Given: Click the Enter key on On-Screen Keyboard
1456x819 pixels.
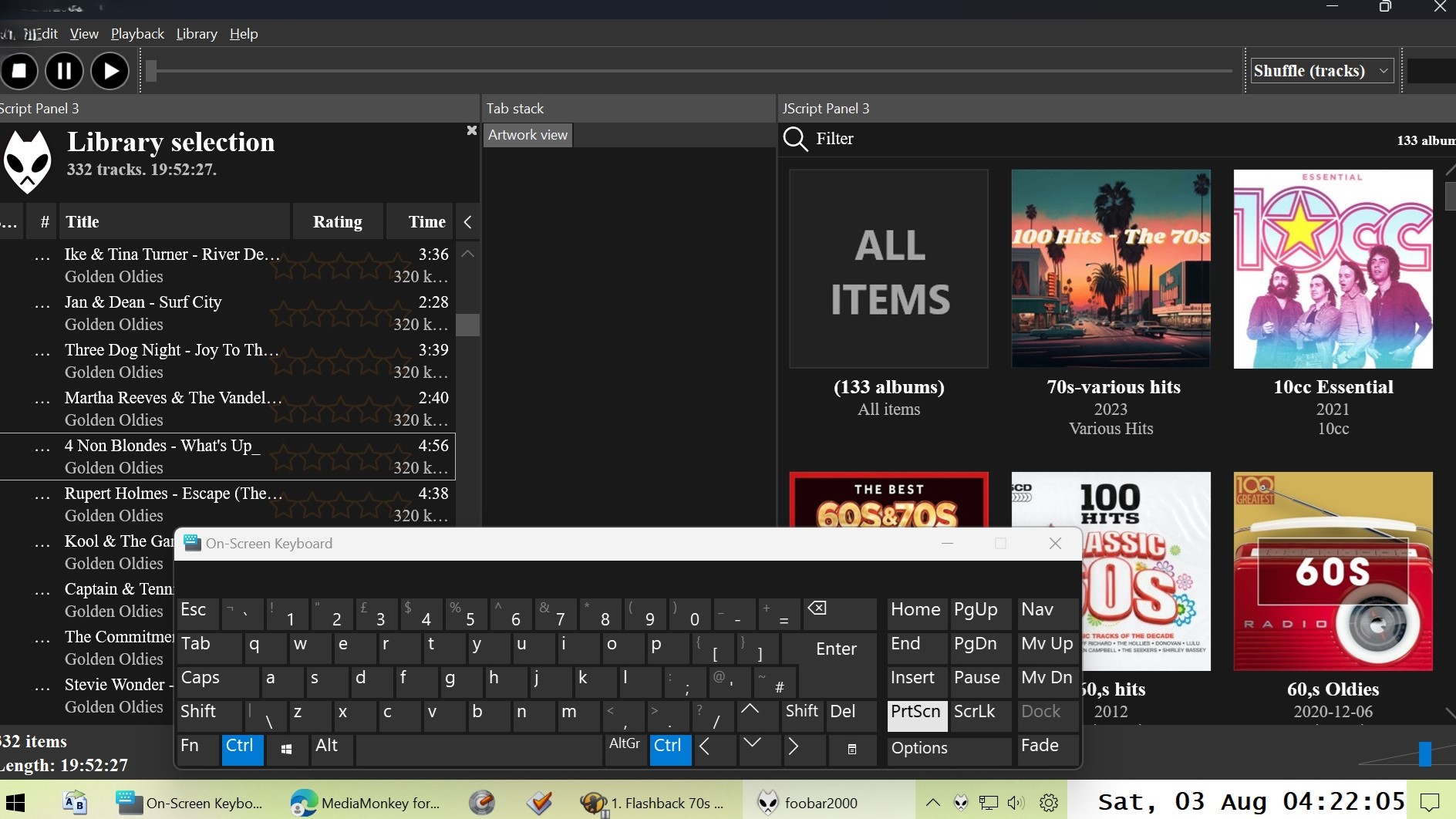Looking at the screenshot, I should 837,649.
